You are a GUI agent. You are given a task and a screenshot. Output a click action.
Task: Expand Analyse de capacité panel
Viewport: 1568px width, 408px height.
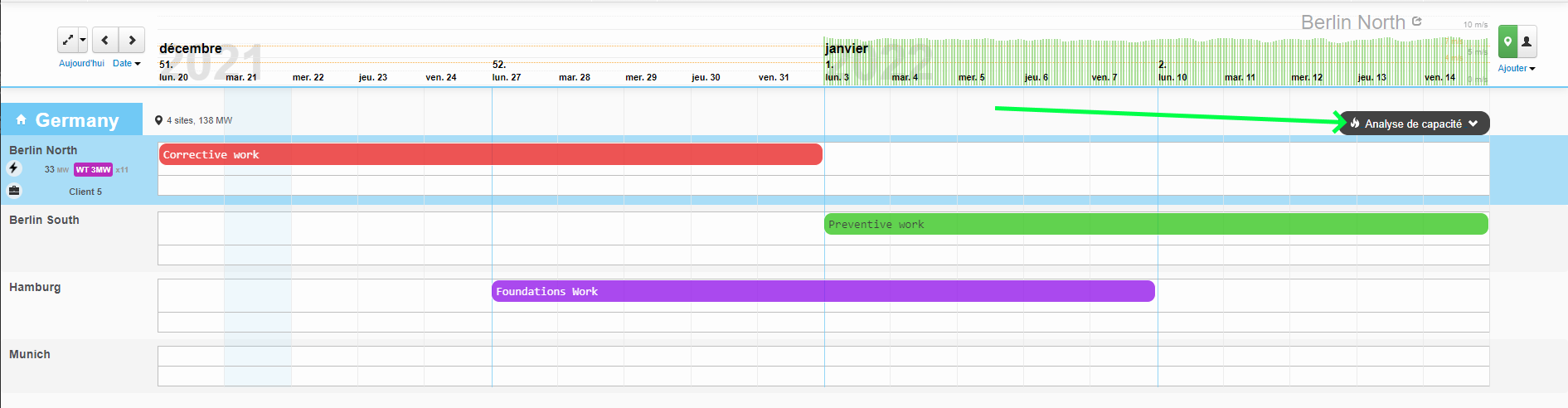click(1414, 124)
